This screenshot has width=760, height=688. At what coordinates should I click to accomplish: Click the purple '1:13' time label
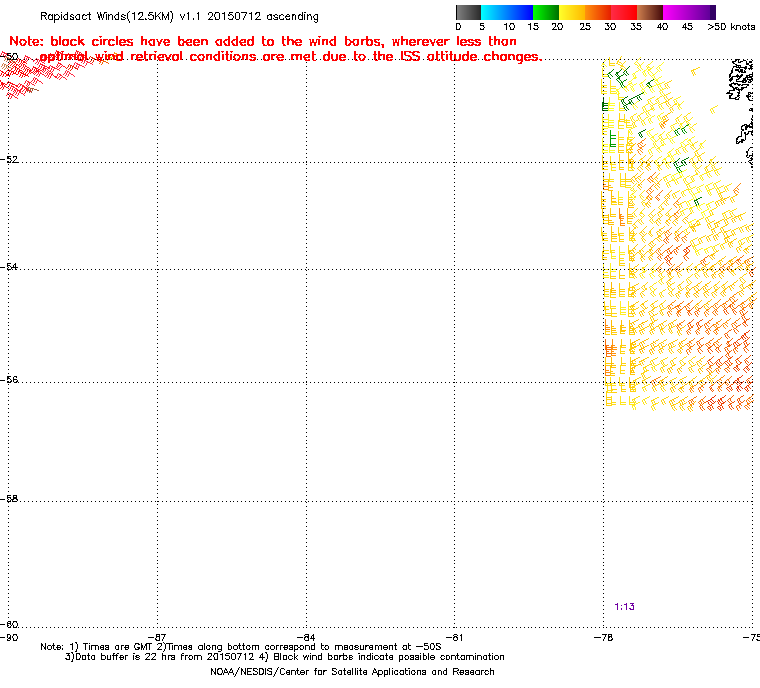tap(624, 607)
